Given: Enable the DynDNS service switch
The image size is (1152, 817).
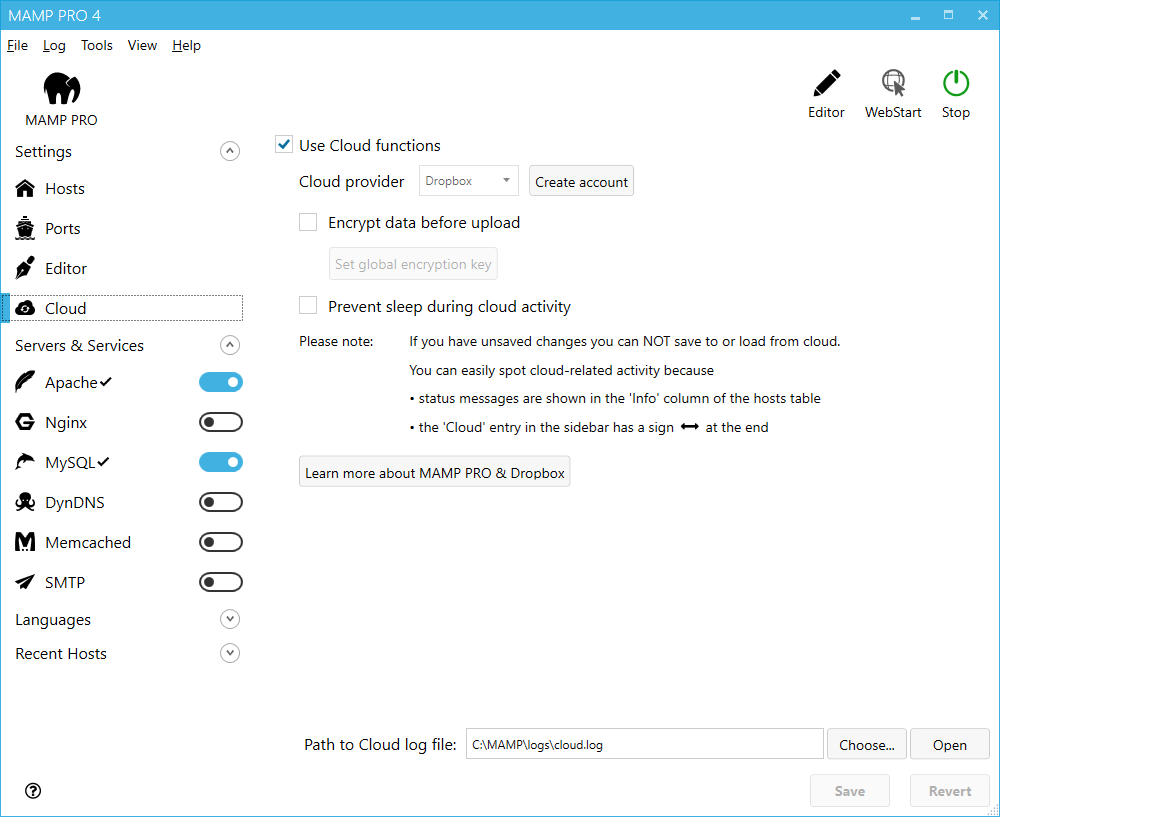Looking at the screenshot, I should point(220,503).
